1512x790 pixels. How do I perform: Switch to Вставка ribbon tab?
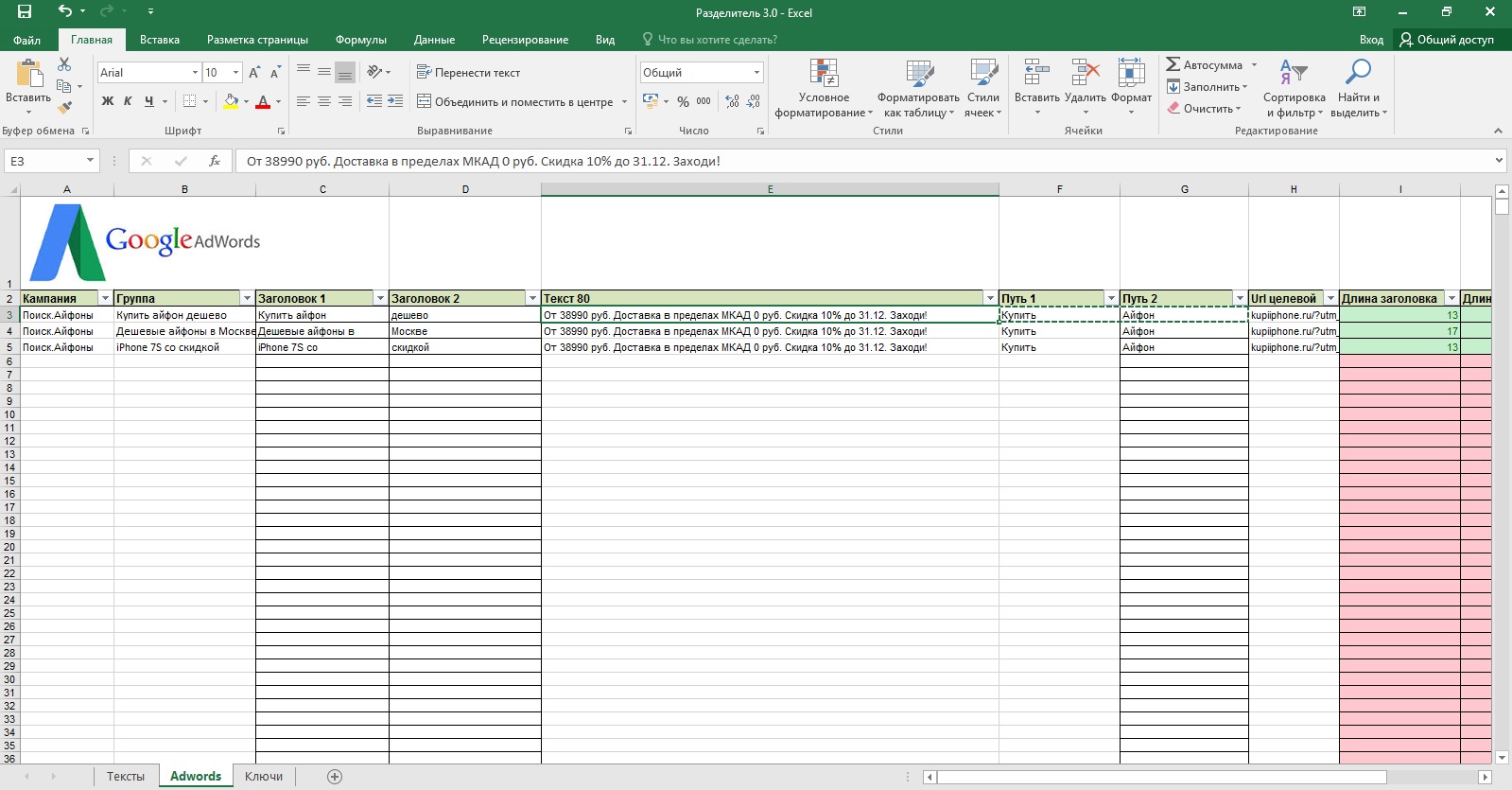pos(160,40)
